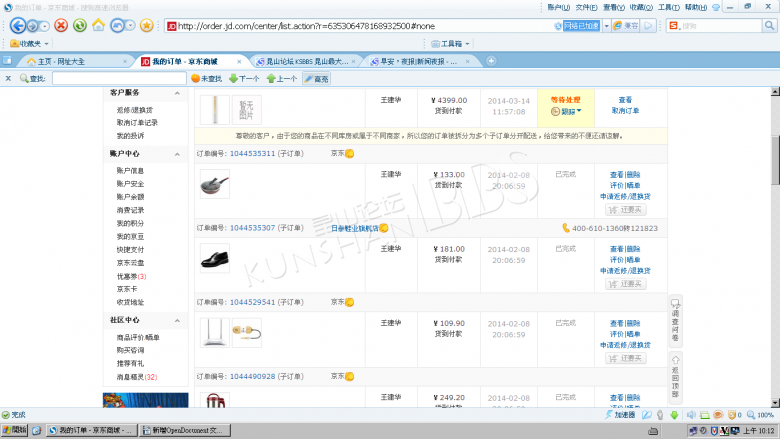Open the 收藏夹 favorites folder
The width and height of the screenshot is (780, 439).
(x=29, y=44)
